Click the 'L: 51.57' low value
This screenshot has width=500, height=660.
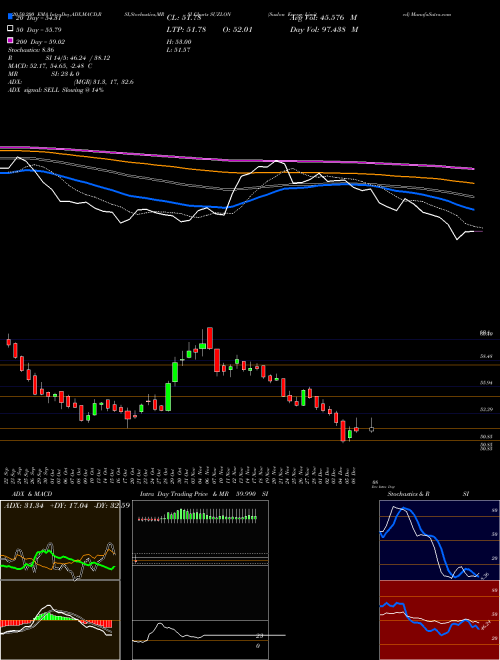(x=178, y=50)
